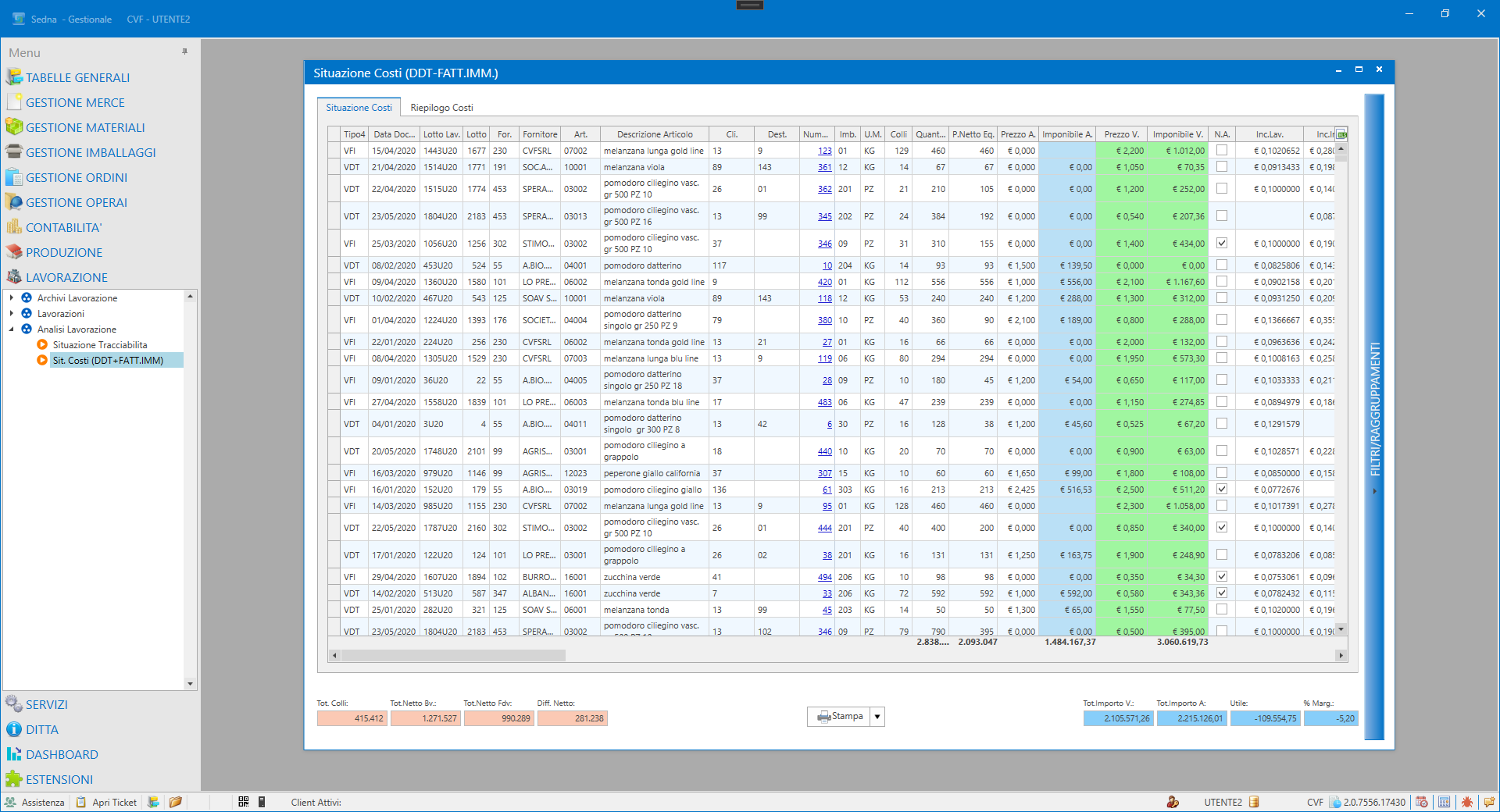
Task: Click the user key icon in status bar
Action: point(1173,802)
